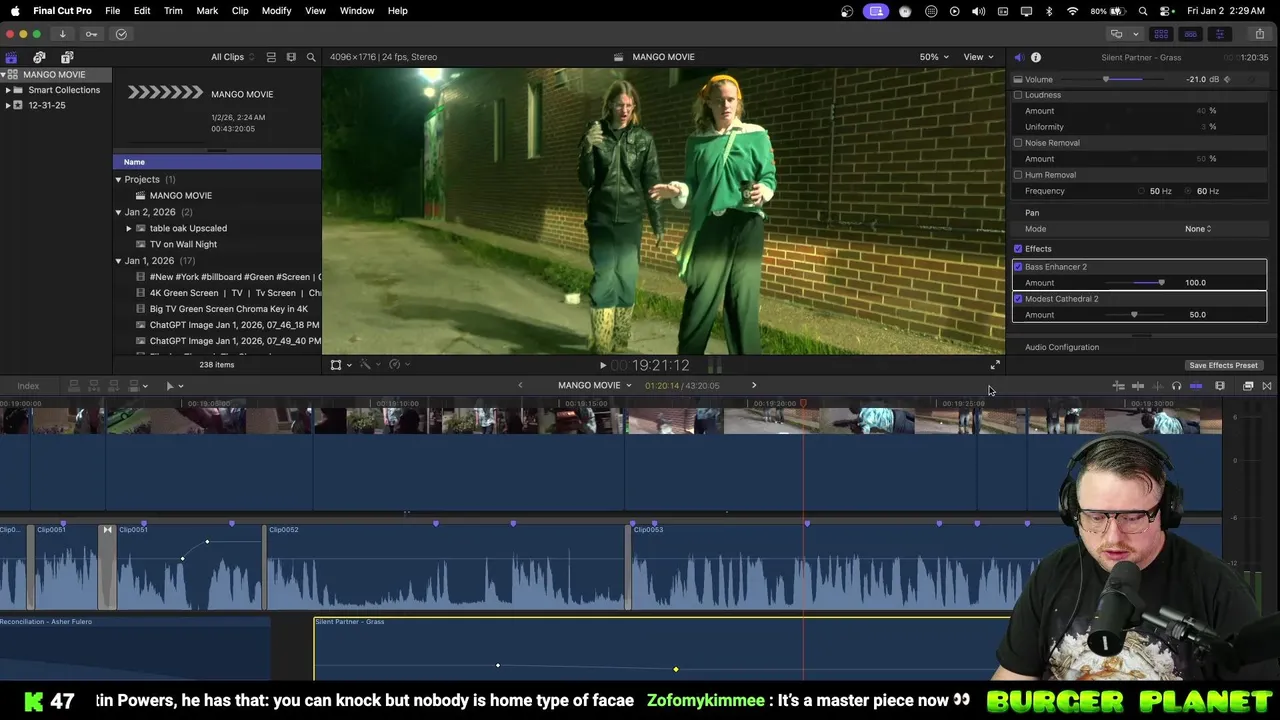1280x720 pixels.
Task: Enable the Loudness checkbox
Action: [x=1018, y=95]
